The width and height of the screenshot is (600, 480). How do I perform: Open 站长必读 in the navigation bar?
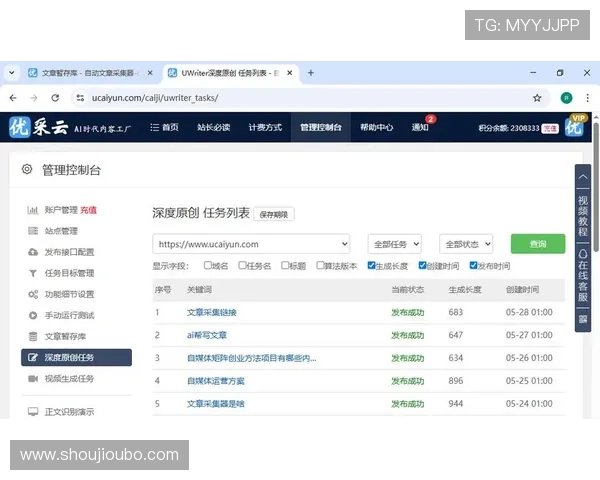point(214,127)
